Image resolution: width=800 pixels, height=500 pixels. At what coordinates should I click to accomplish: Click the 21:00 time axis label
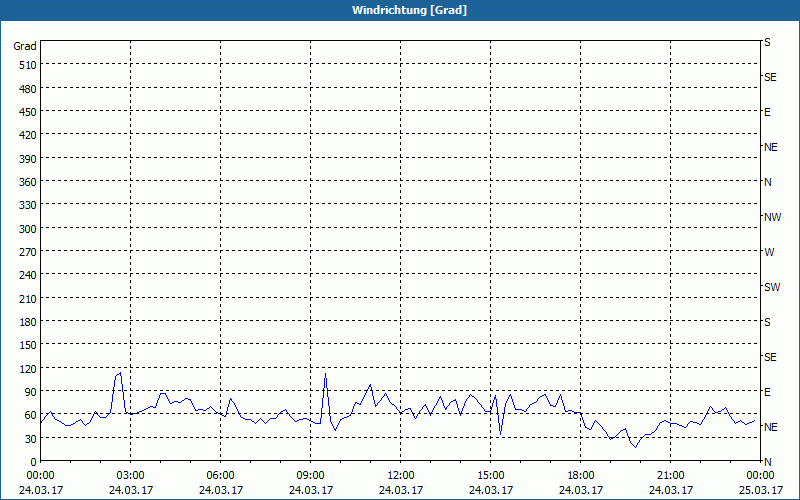click(670, 476)
